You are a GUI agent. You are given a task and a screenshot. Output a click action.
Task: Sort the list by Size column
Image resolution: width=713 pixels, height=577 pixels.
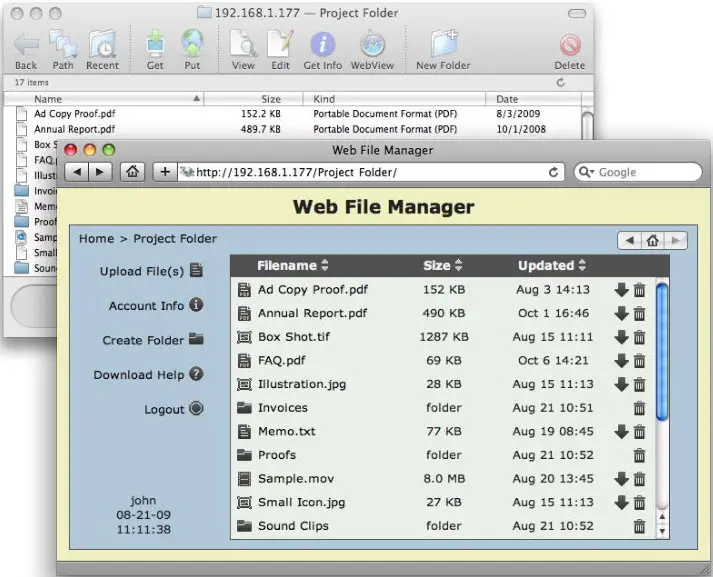(442, 266)
